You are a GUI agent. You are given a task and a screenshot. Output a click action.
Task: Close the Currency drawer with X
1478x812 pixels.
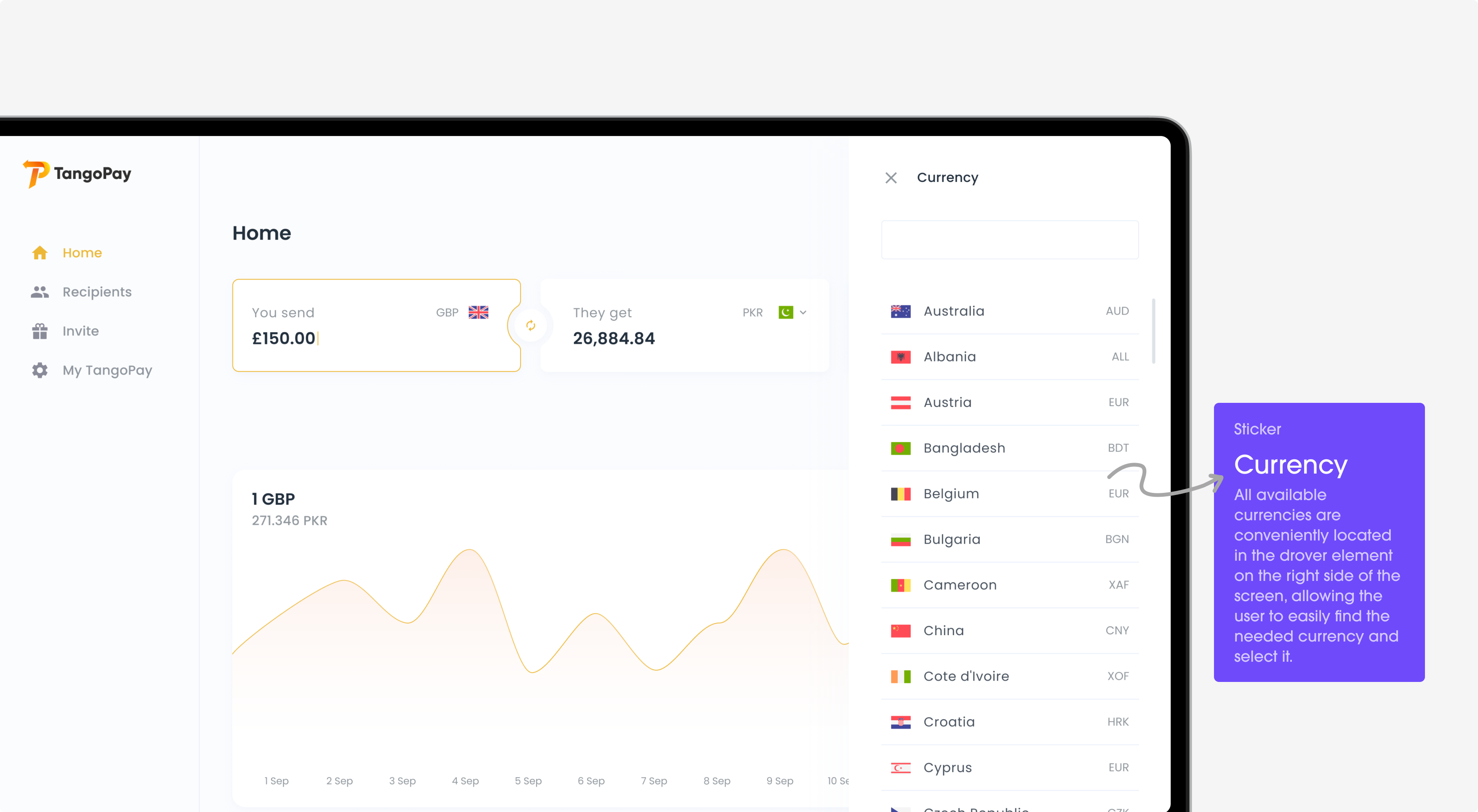point(891,178)
